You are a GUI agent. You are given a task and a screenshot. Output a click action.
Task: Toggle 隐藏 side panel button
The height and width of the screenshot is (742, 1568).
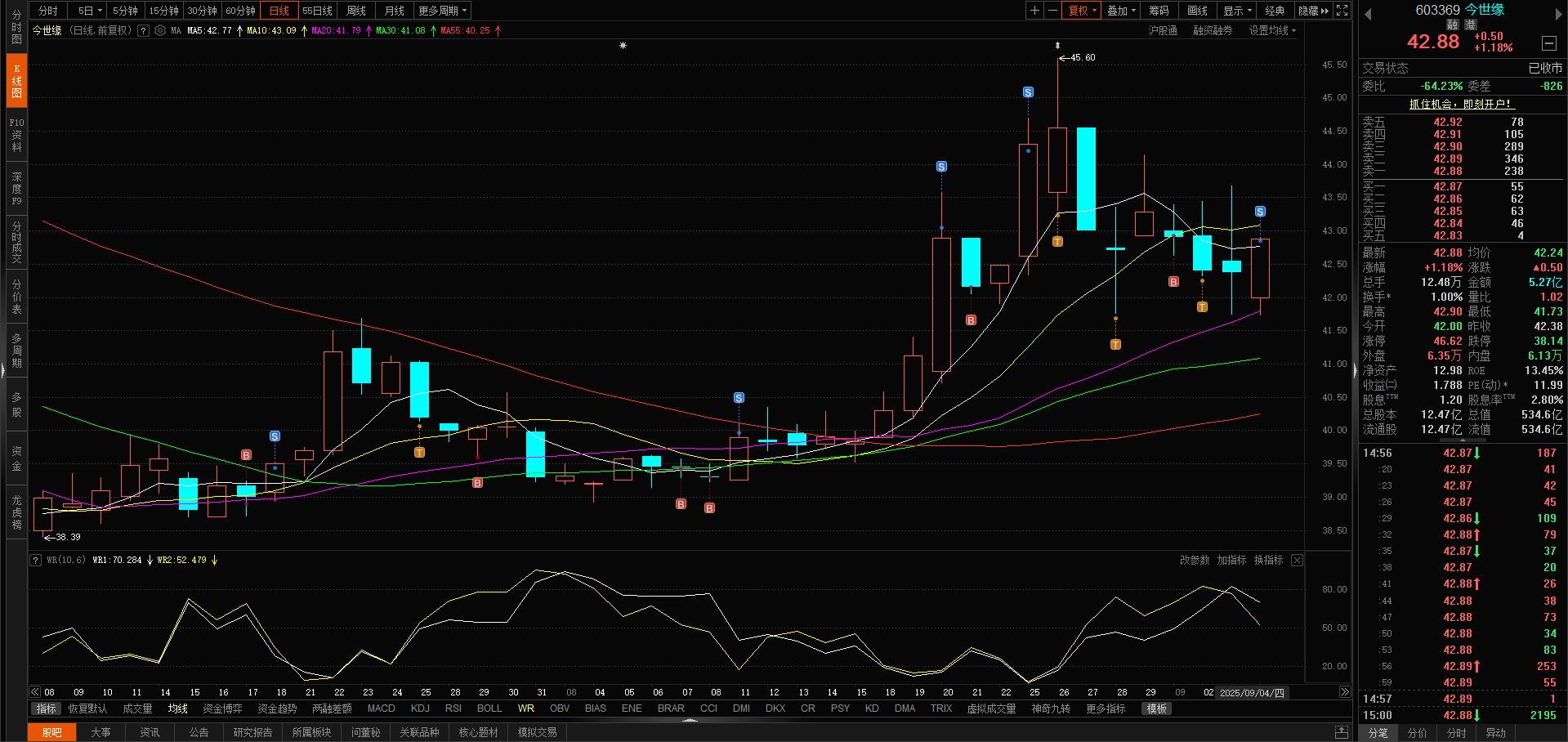point(1313,11)
